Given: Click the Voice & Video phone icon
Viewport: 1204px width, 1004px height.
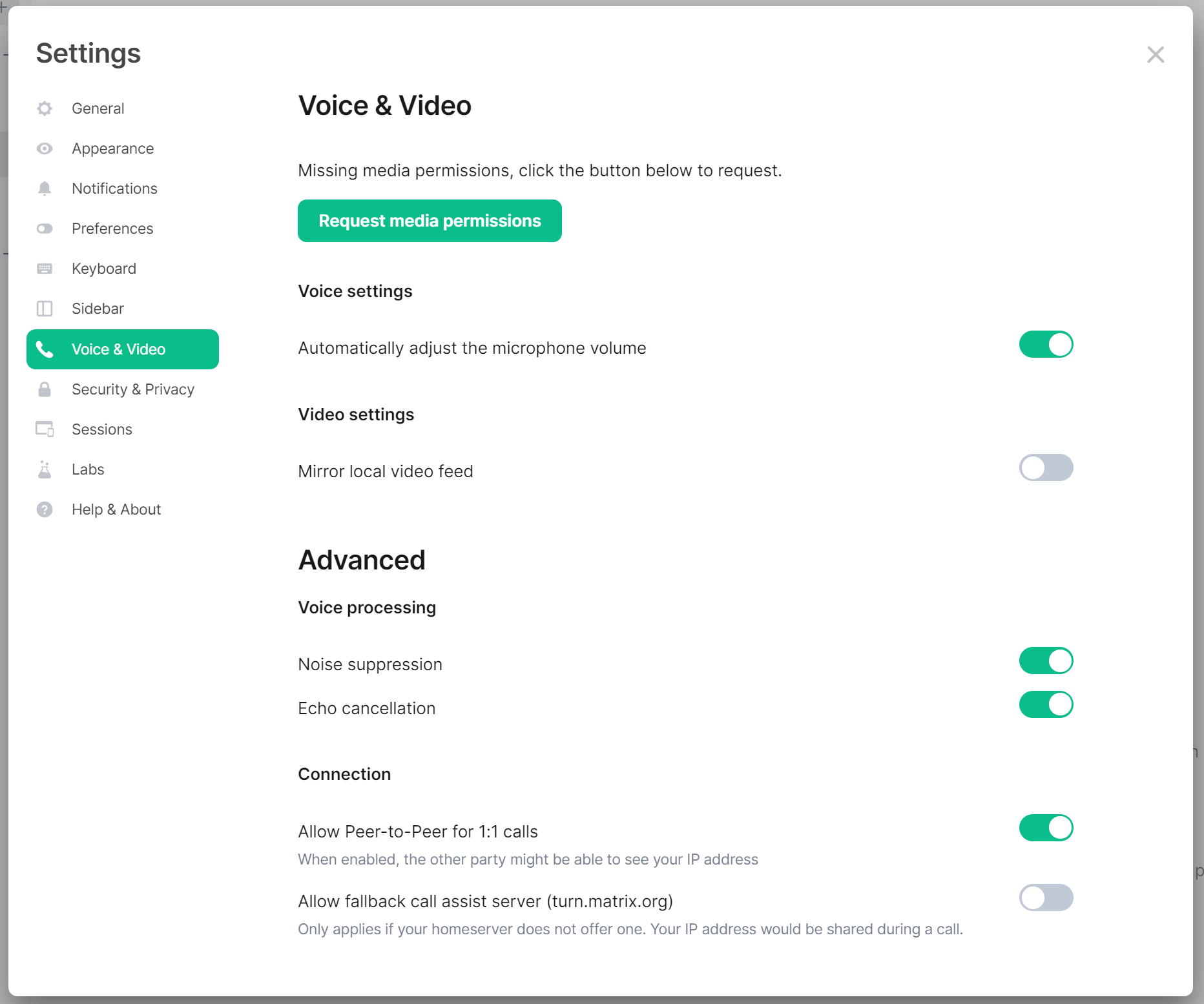Looking at the screenshot, I should pyautogui.click(x=45, y=349).
